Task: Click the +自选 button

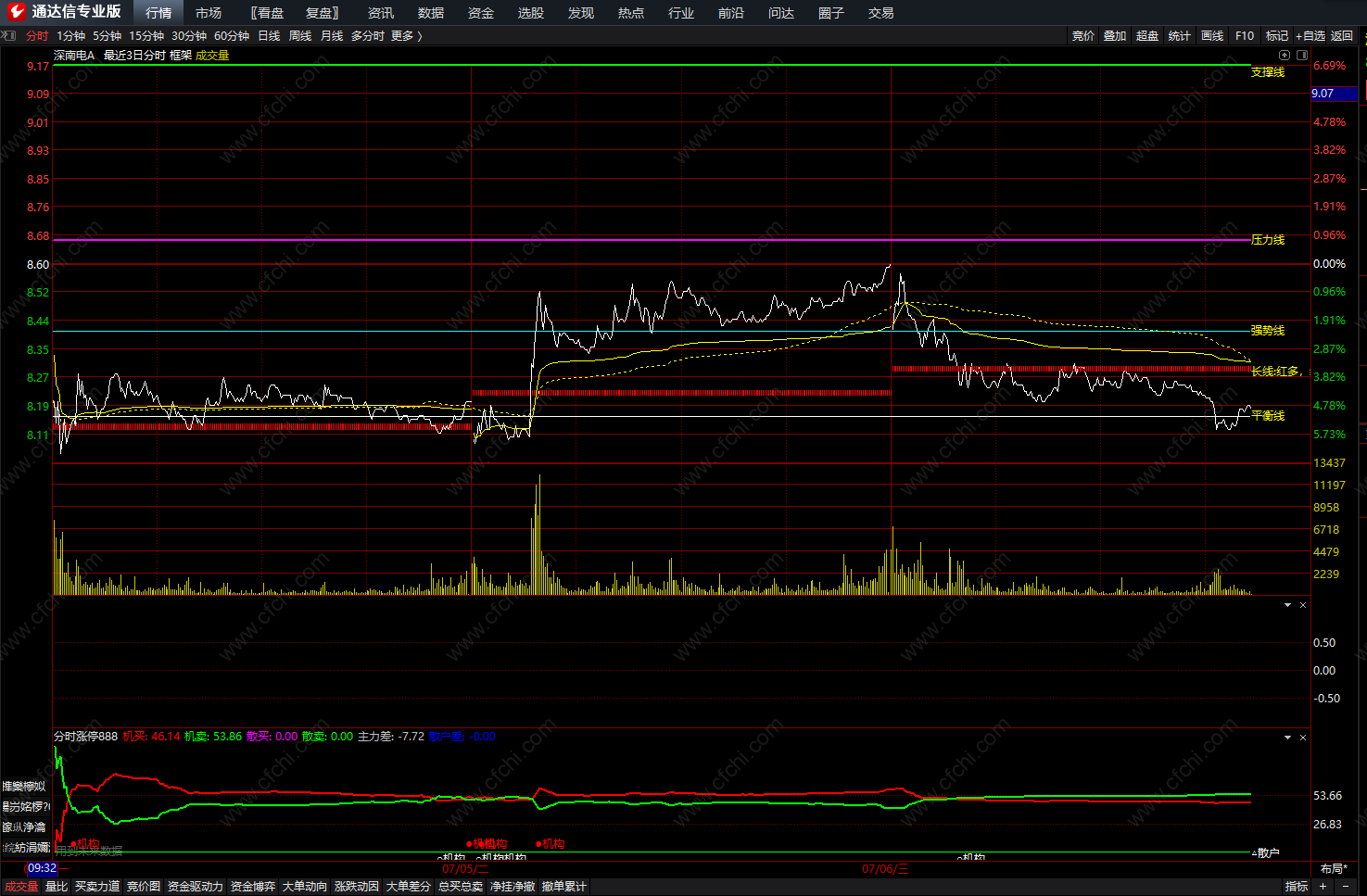Action: (x=1310, y=36)
